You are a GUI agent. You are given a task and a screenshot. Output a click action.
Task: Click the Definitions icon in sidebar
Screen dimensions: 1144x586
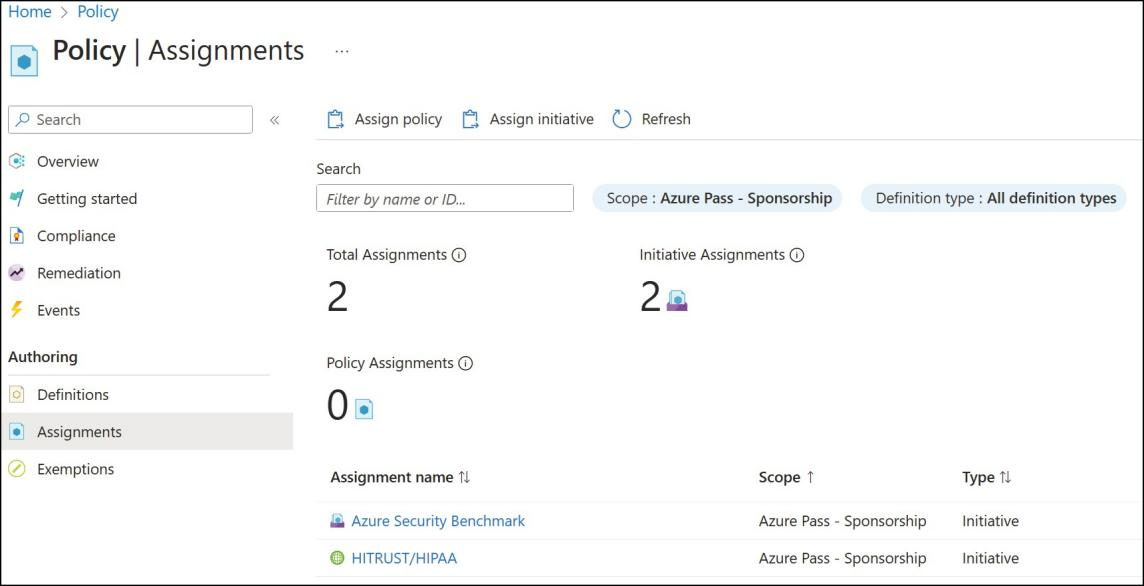pos(17,394)
